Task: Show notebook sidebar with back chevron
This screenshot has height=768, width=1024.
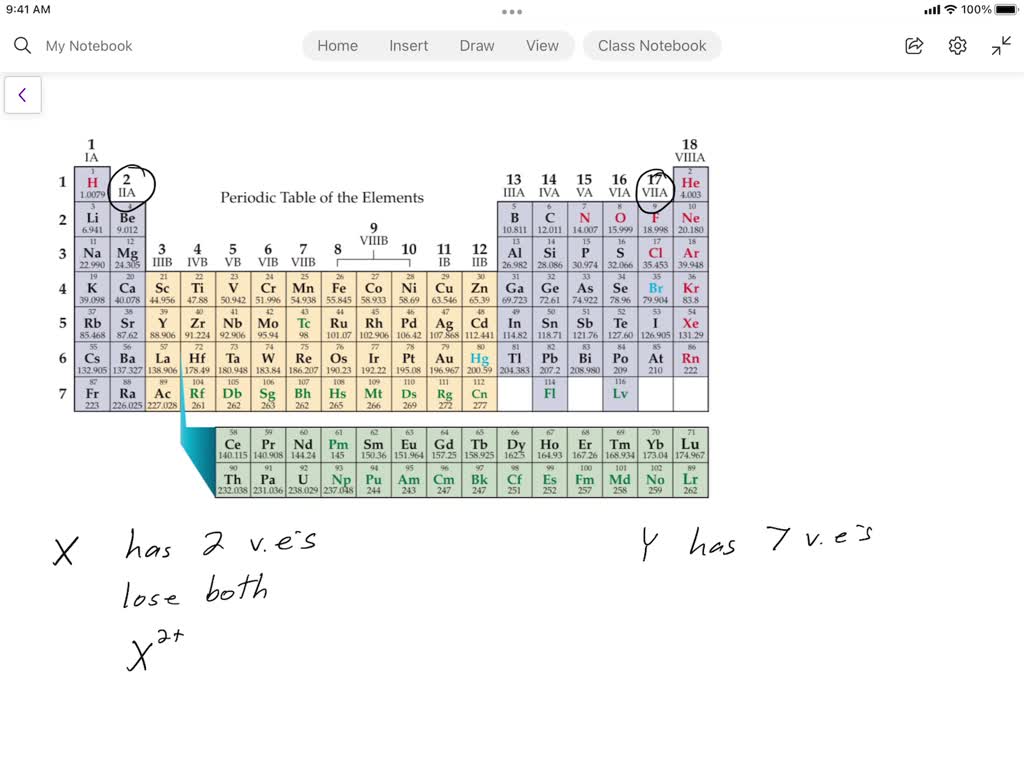Action: (22, 95)
